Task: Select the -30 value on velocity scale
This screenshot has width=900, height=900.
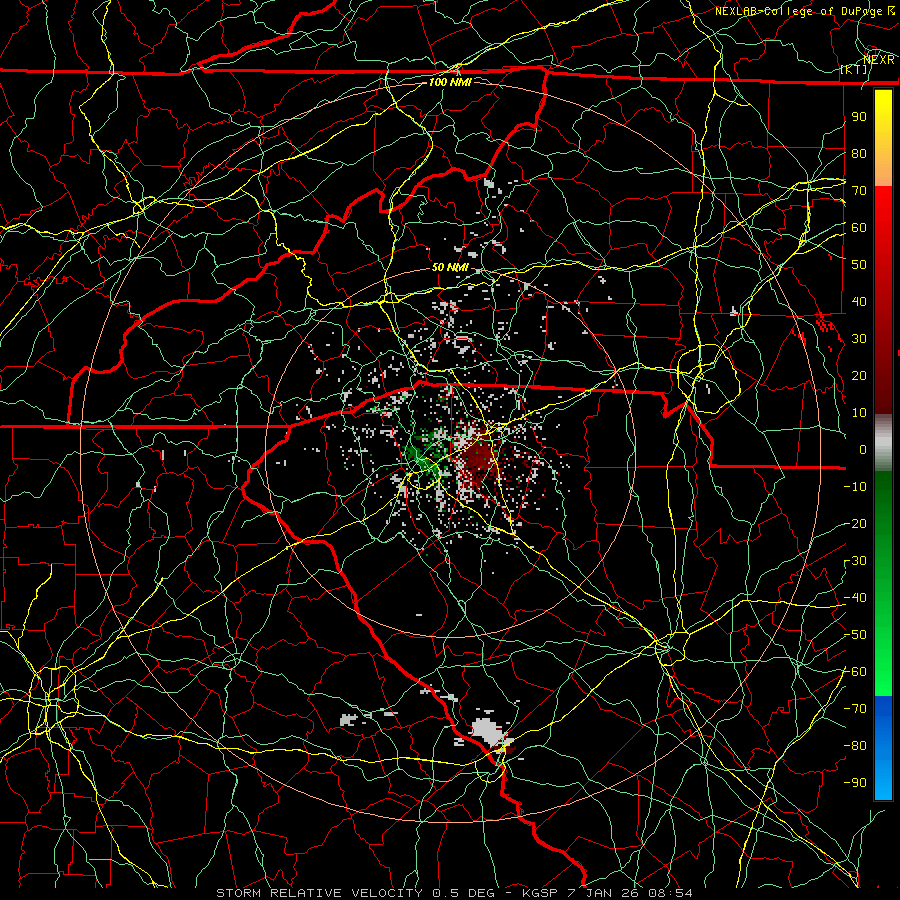Action: coord(855,561)
